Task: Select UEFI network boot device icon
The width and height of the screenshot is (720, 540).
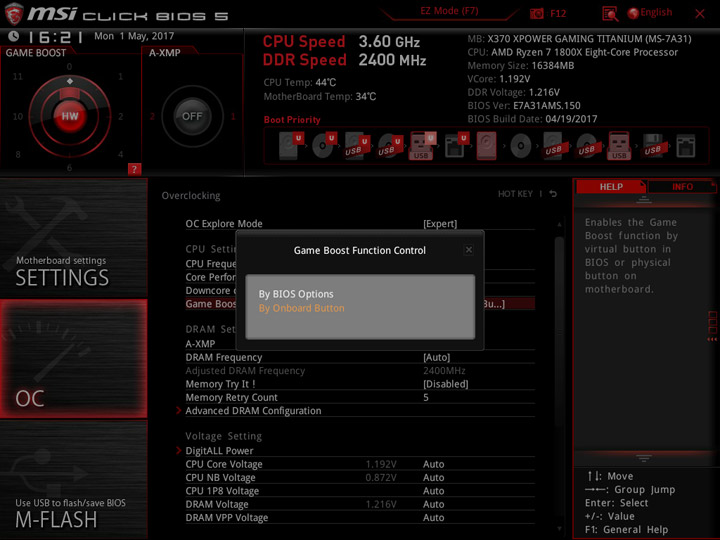Action: tap(457, 146)
